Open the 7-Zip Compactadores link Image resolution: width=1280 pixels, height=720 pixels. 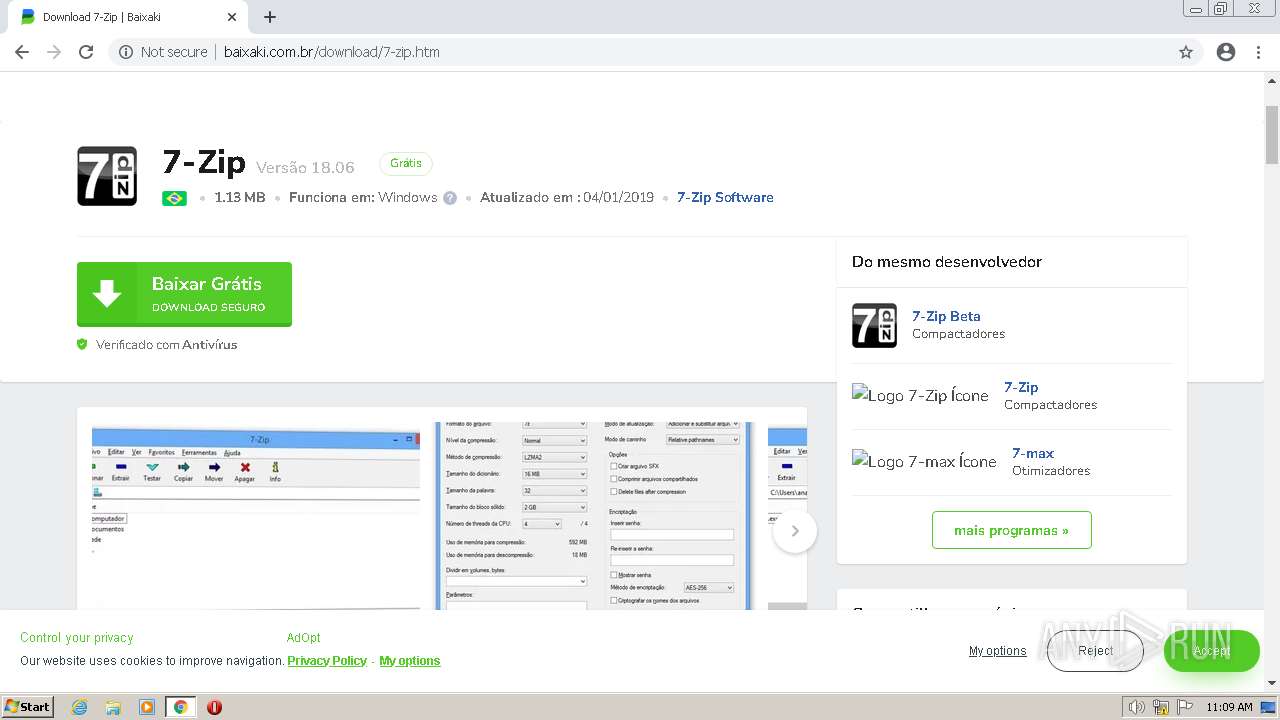click(1021, 387)
